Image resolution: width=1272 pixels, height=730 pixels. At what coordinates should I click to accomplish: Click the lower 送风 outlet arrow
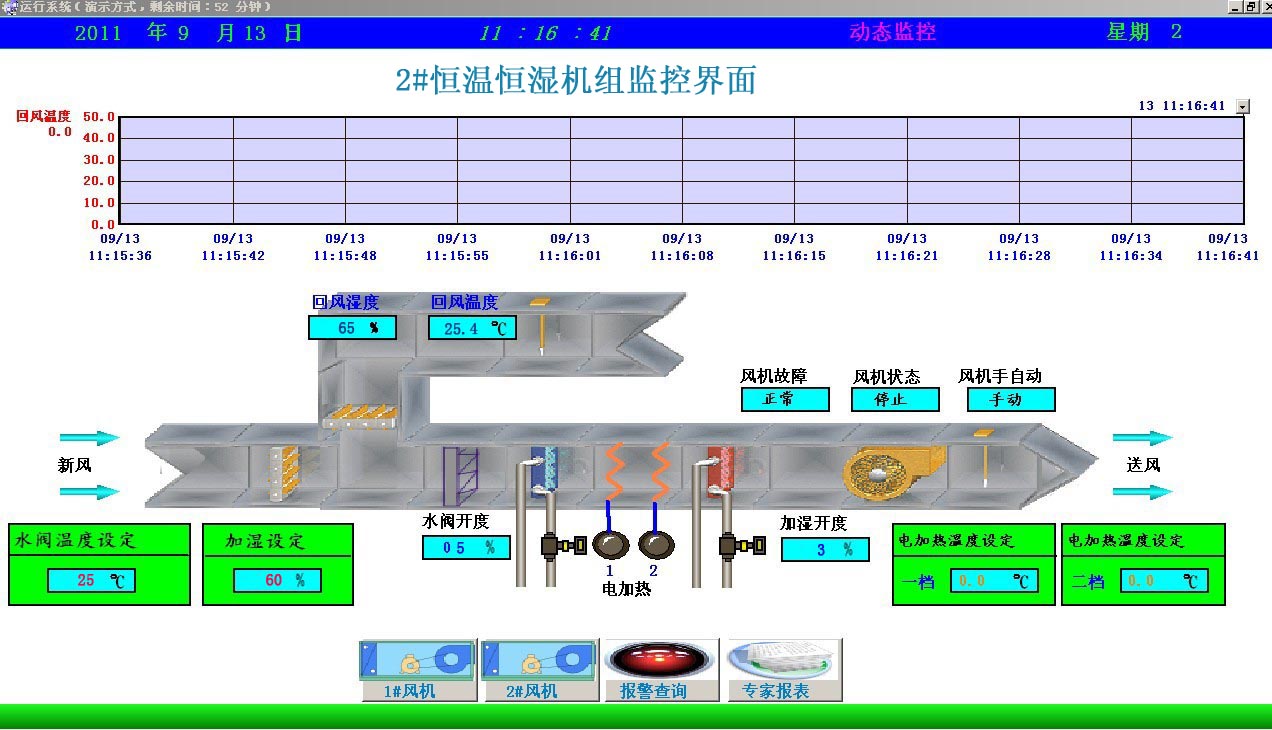tap(1143, 492)
